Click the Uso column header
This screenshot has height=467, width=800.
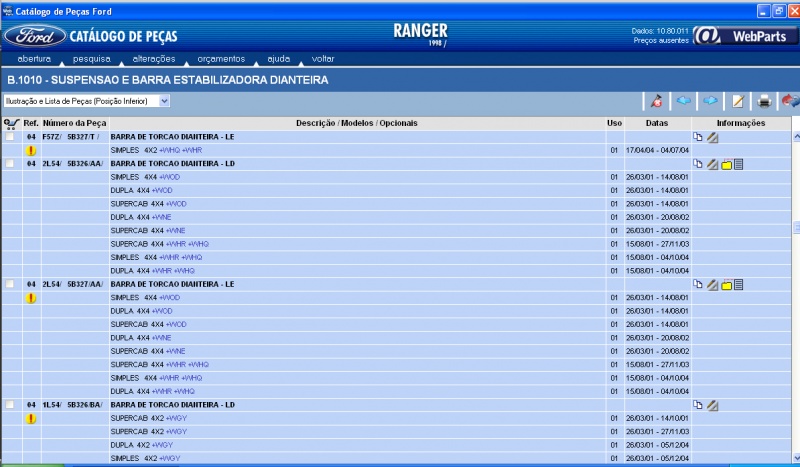614,123
